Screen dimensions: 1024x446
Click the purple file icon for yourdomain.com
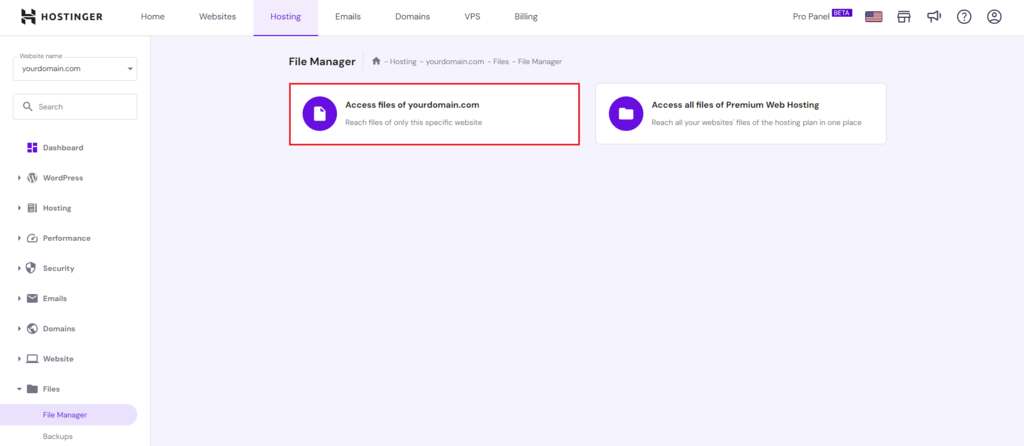coord(319,114)
